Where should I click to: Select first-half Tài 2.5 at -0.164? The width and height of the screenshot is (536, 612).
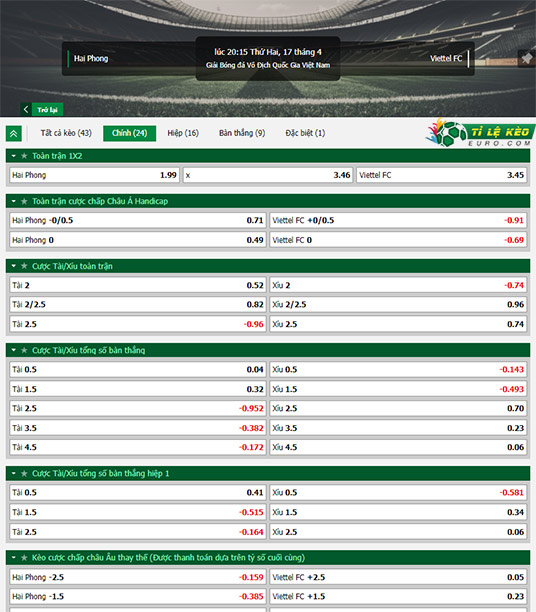pos(138,532)
